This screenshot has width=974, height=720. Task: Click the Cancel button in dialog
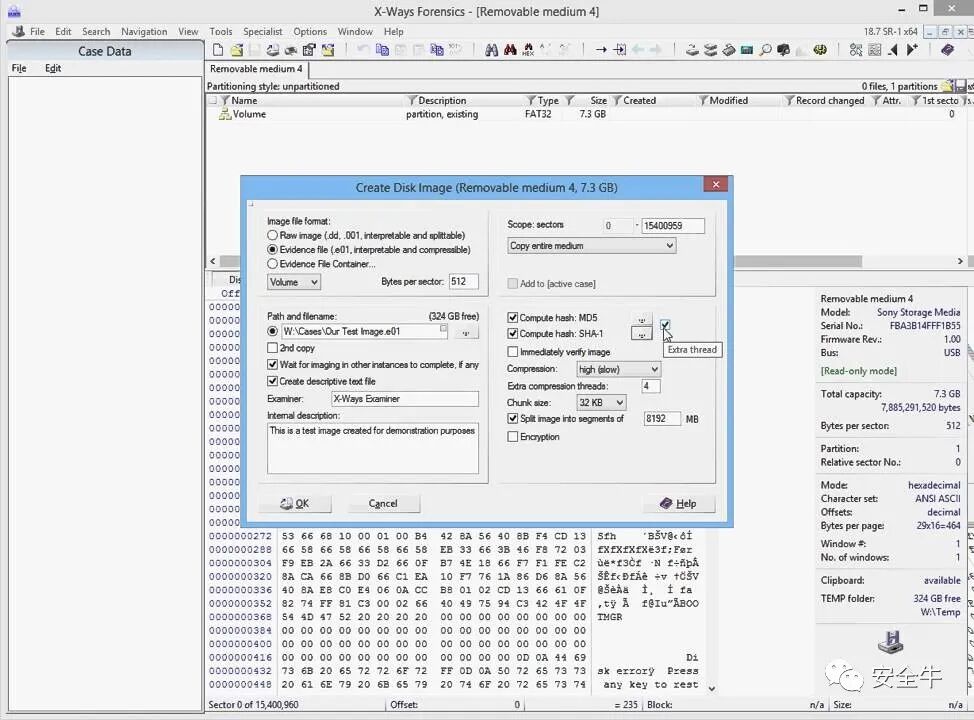[383, 503]
